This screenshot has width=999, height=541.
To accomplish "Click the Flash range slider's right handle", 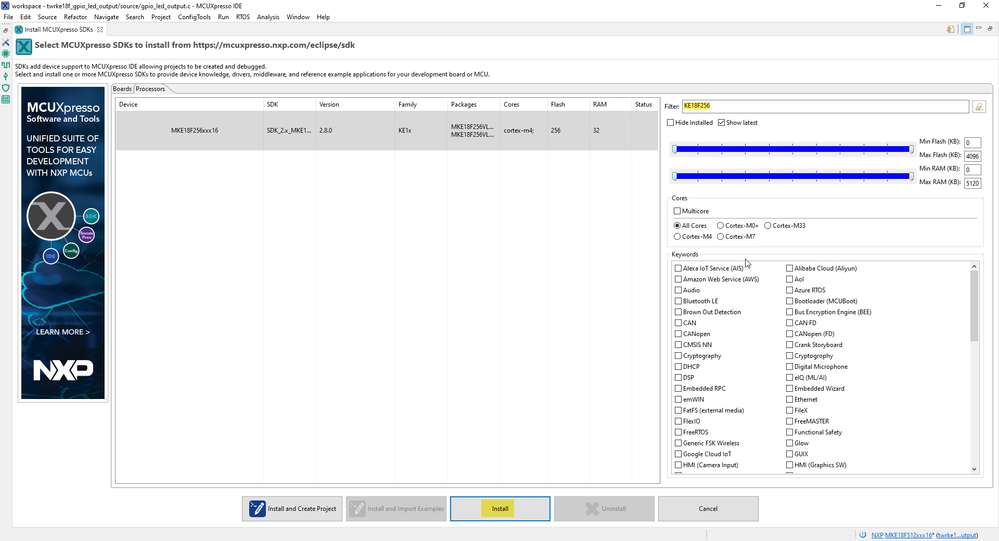I will coord(911,149).
